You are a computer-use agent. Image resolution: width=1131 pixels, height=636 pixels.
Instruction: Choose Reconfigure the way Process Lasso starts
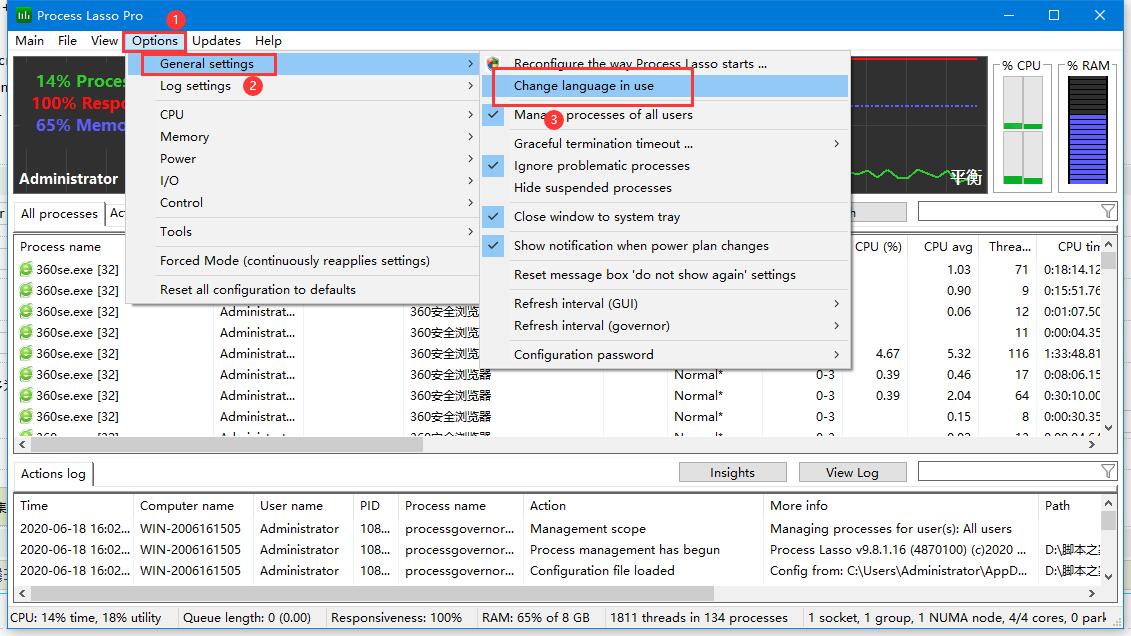(666, 63)
